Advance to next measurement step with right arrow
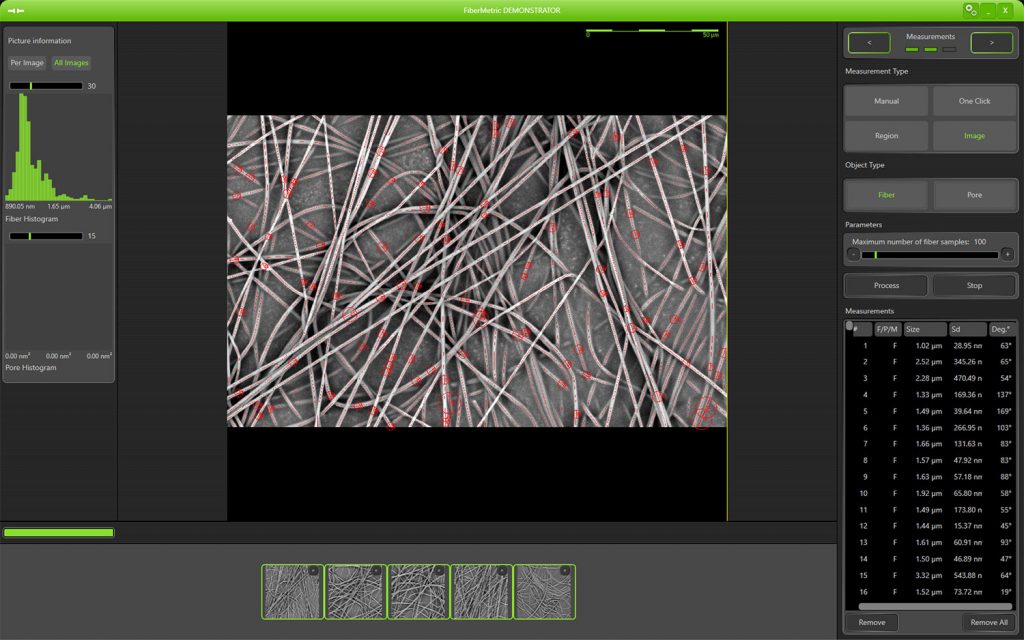1024x640 pixels. [x=991, y=42]
